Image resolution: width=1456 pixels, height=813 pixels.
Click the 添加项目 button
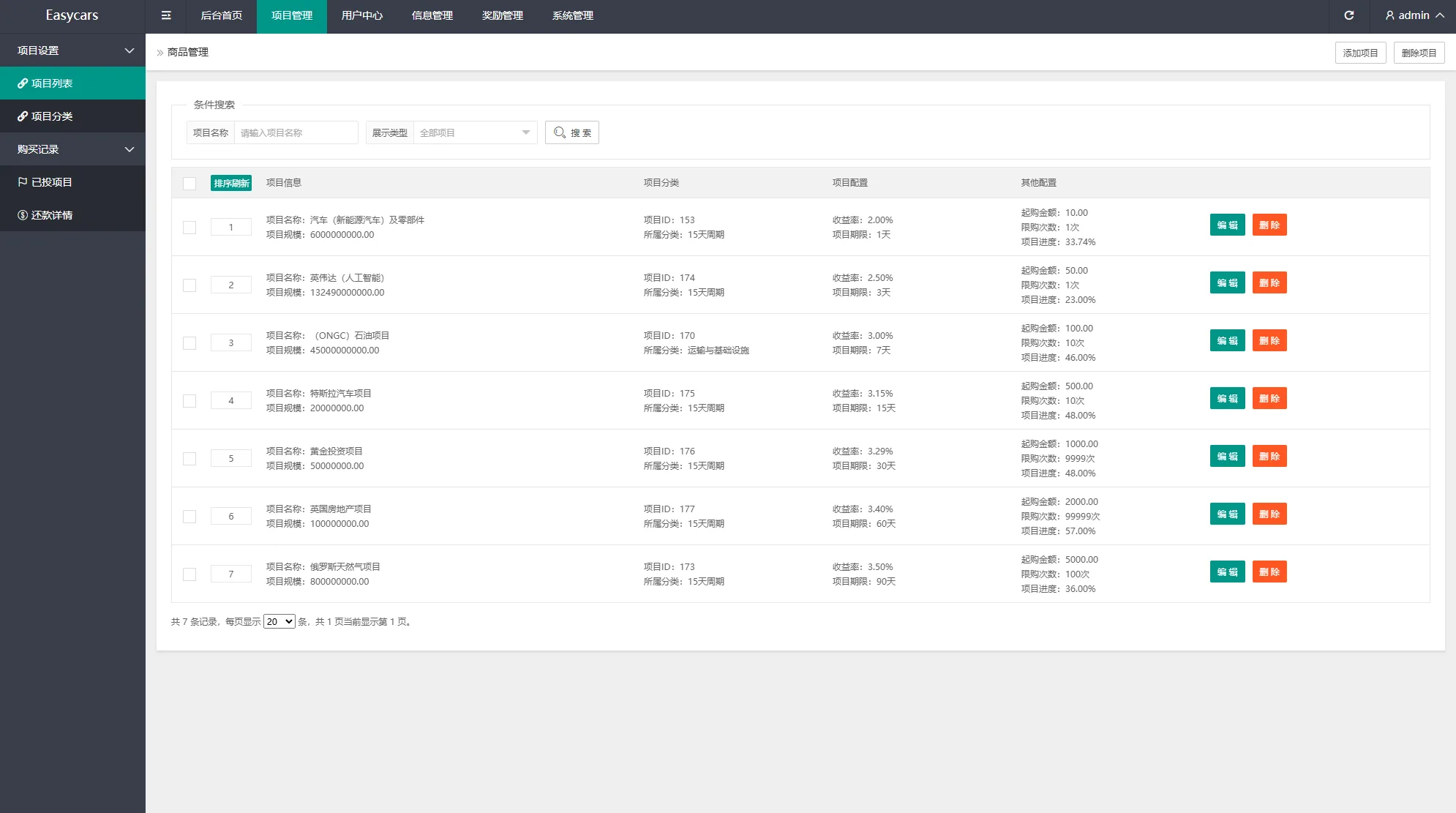click(x=1360, y=53)
